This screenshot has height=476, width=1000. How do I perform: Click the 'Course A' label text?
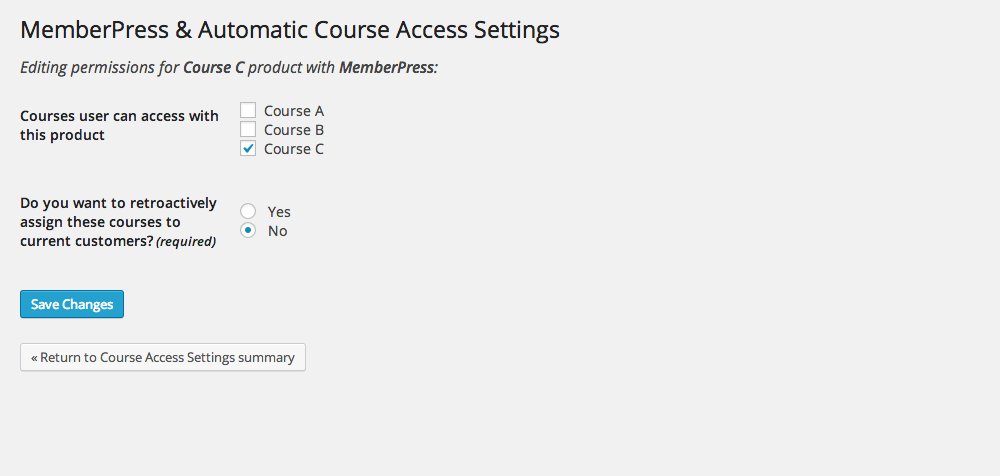(x=294, y=111)
